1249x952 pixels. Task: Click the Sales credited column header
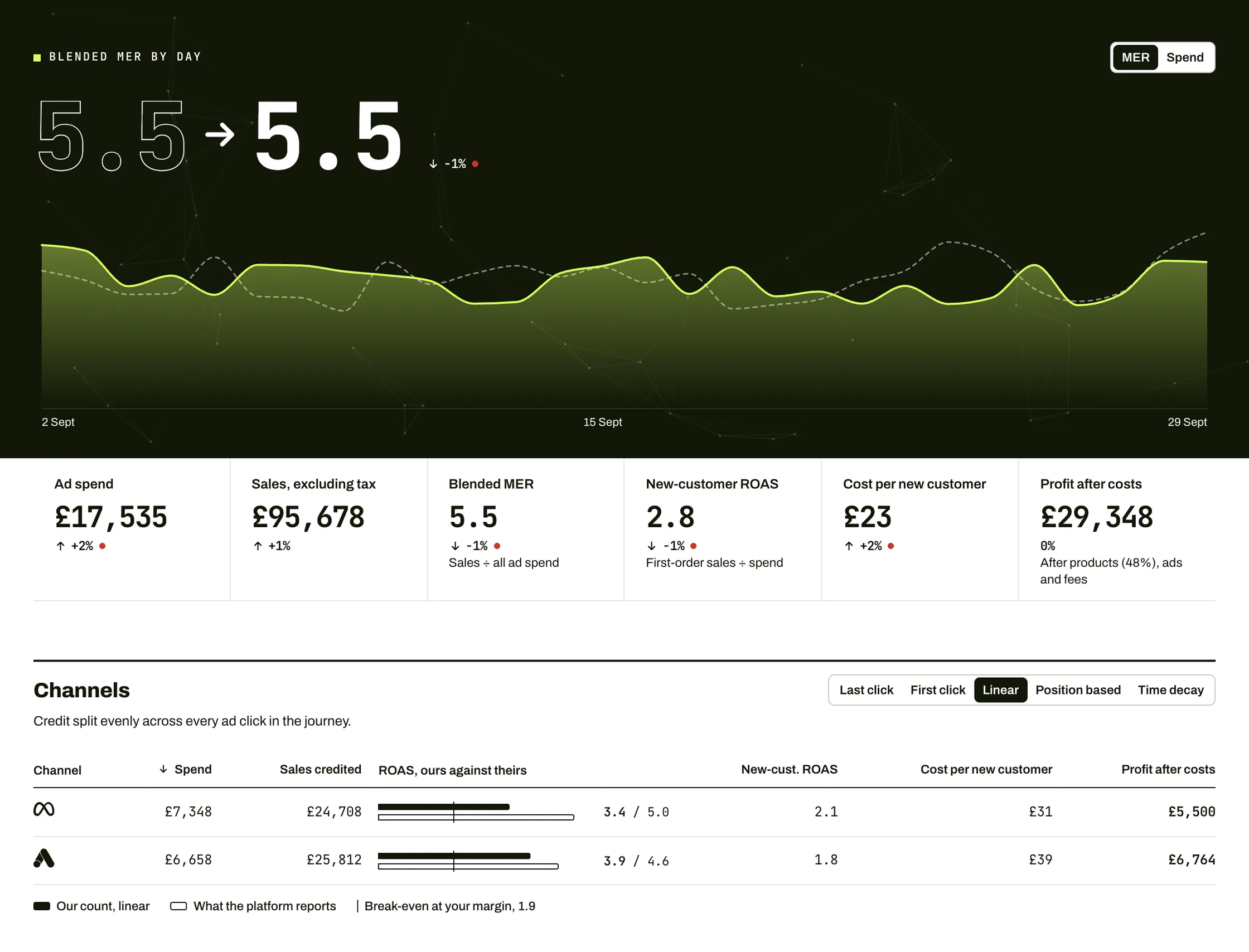pos(320,769)
